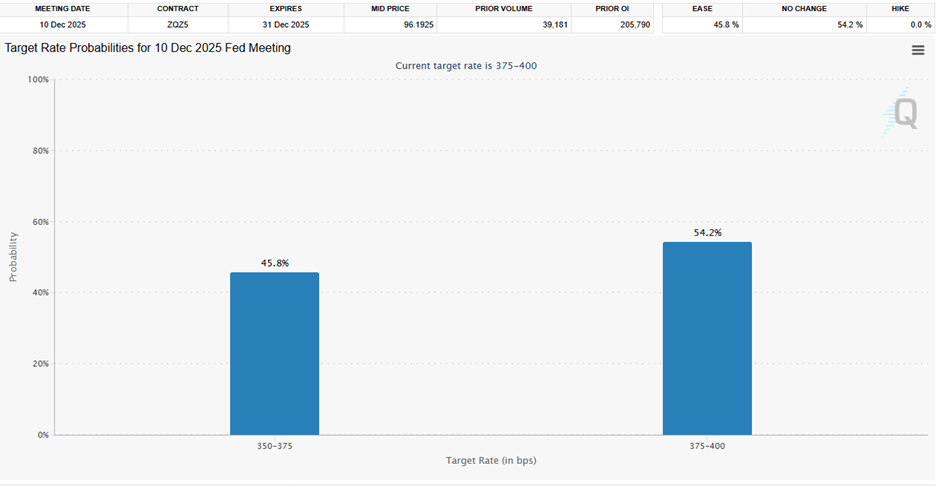Image resolution: width=936 pixels, height=486 pixels.
Task: Click the 45.8% data label above bar
Action: pos(274,263)
